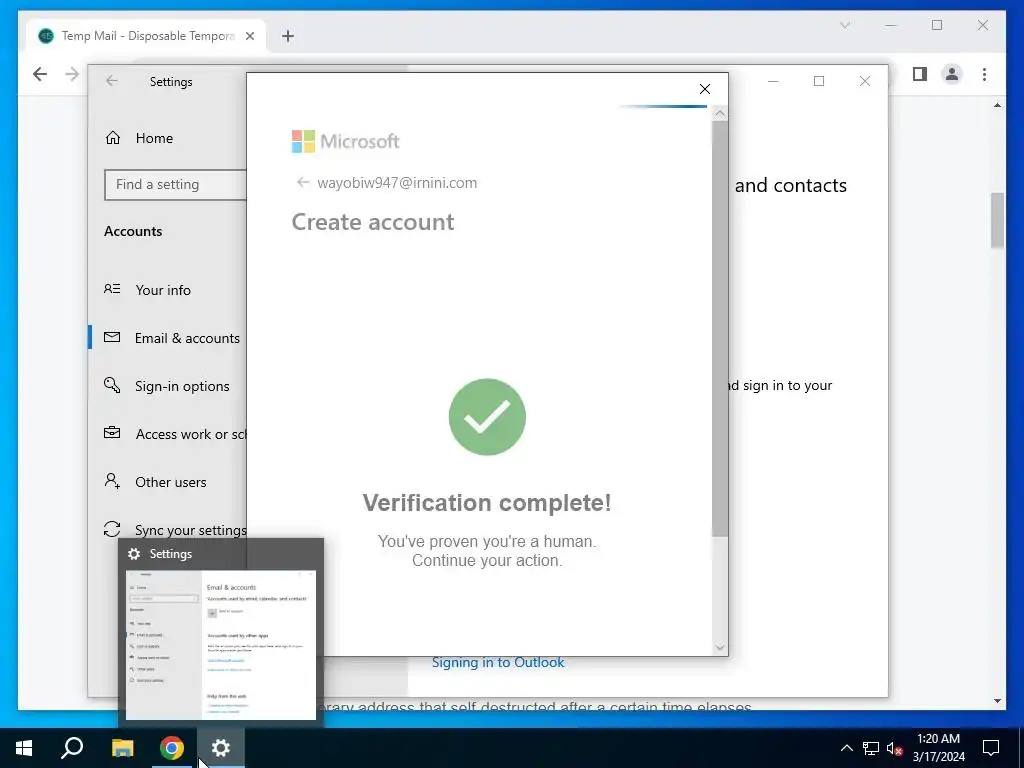Click the green verification checkmark
The image size is (1024, 768).
[x=487, y=417]
